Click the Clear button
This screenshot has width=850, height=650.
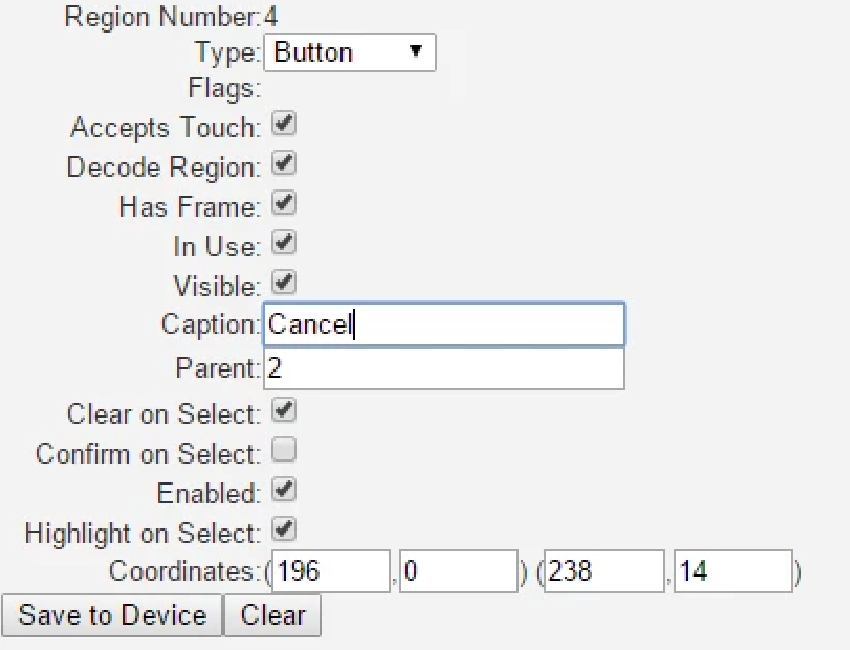click(x=272, y=614)
